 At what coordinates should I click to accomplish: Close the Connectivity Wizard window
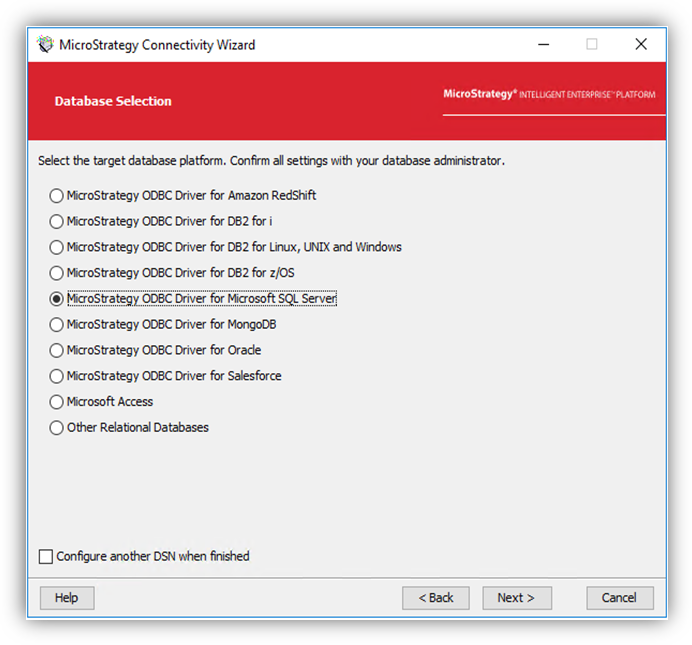tap(641, 44)
